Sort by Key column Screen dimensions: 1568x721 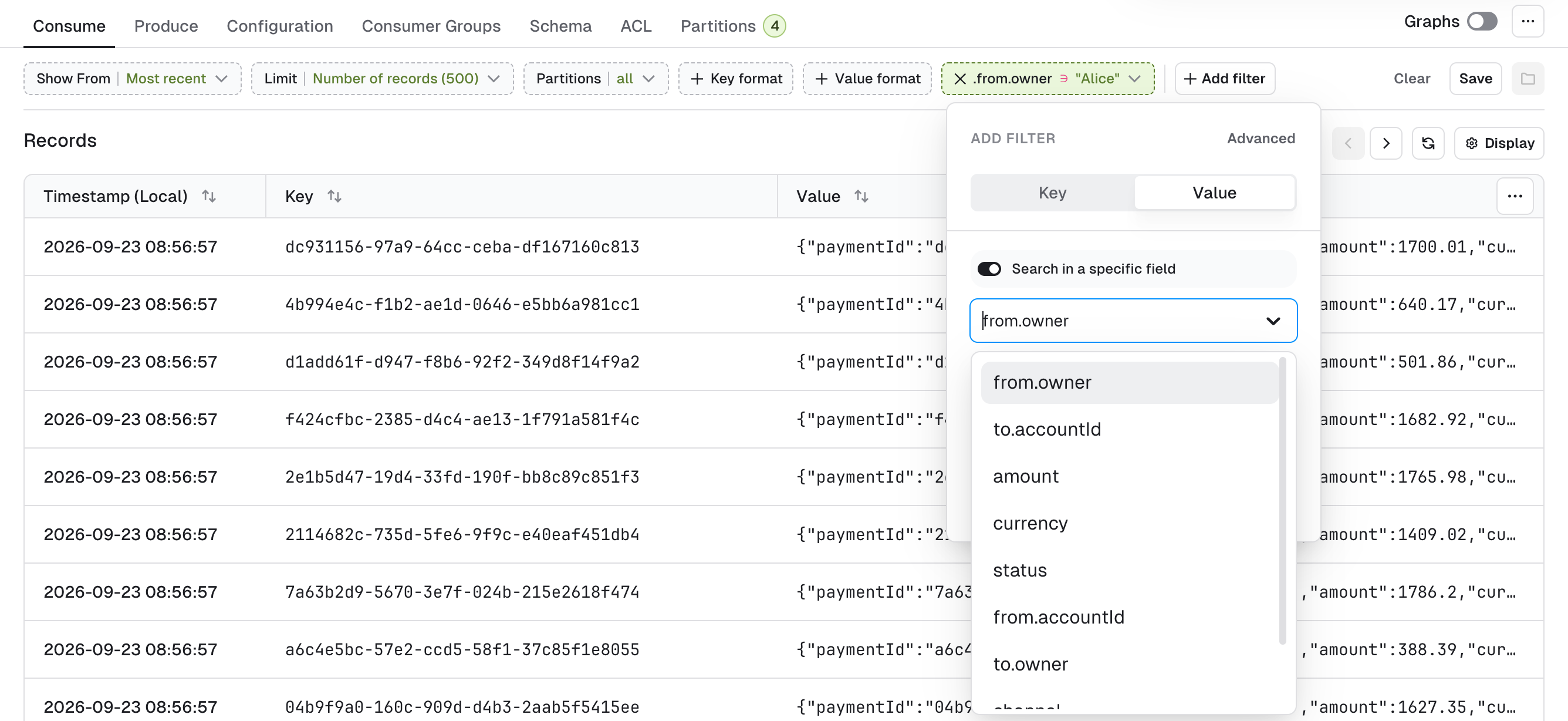coord(334,196)
